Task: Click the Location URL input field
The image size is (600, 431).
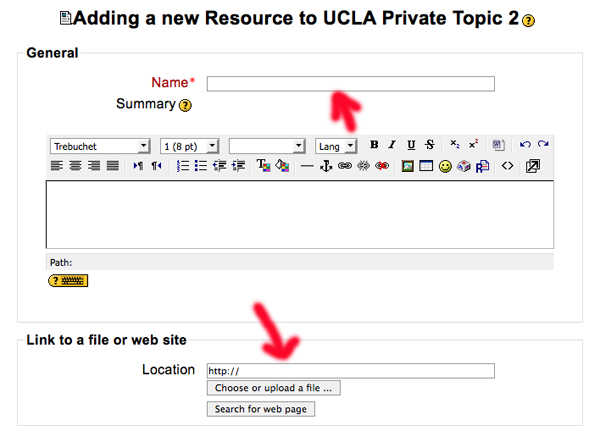Action: [x=351, y=371]
